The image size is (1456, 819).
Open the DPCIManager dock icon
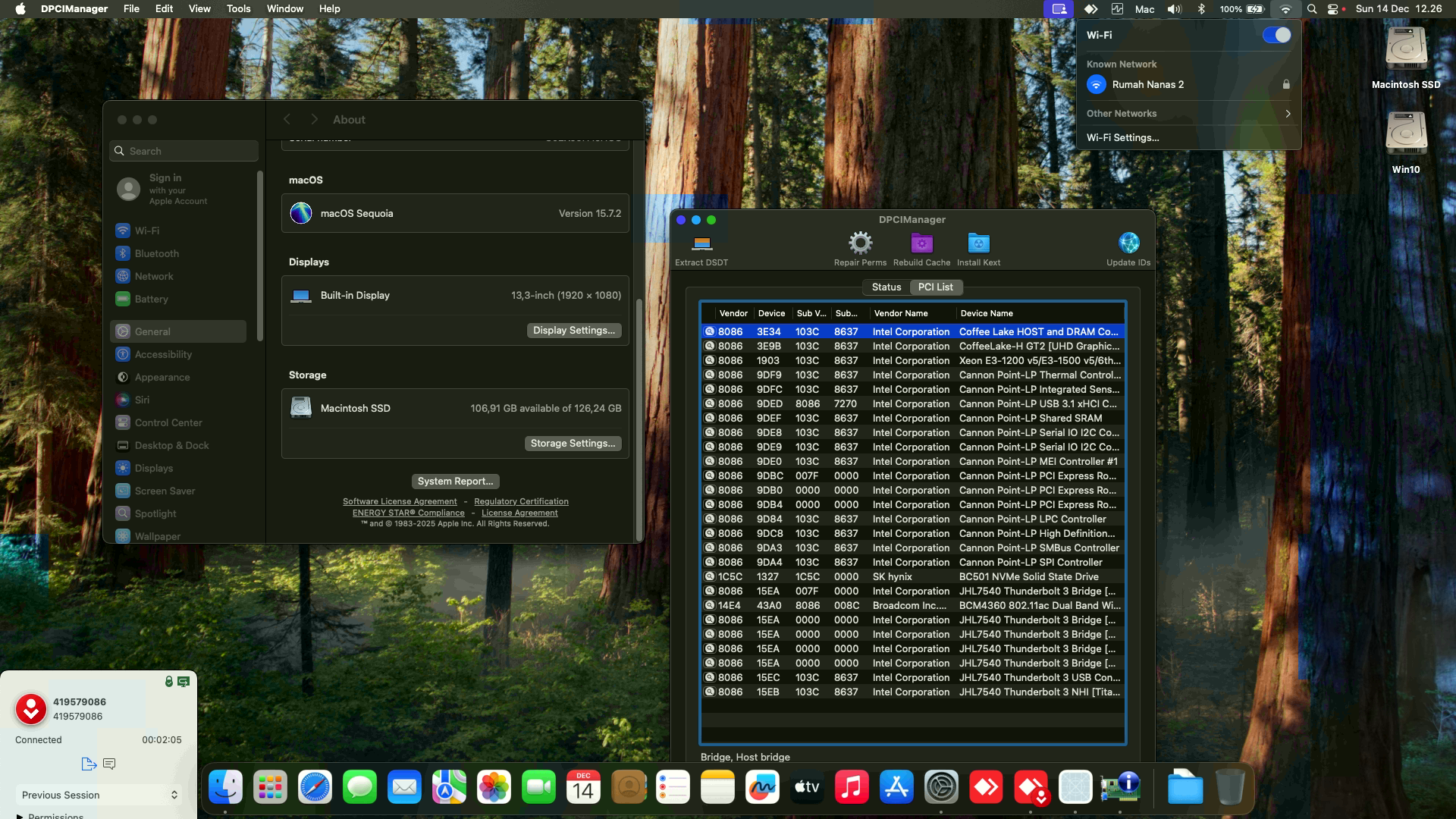1120,788
